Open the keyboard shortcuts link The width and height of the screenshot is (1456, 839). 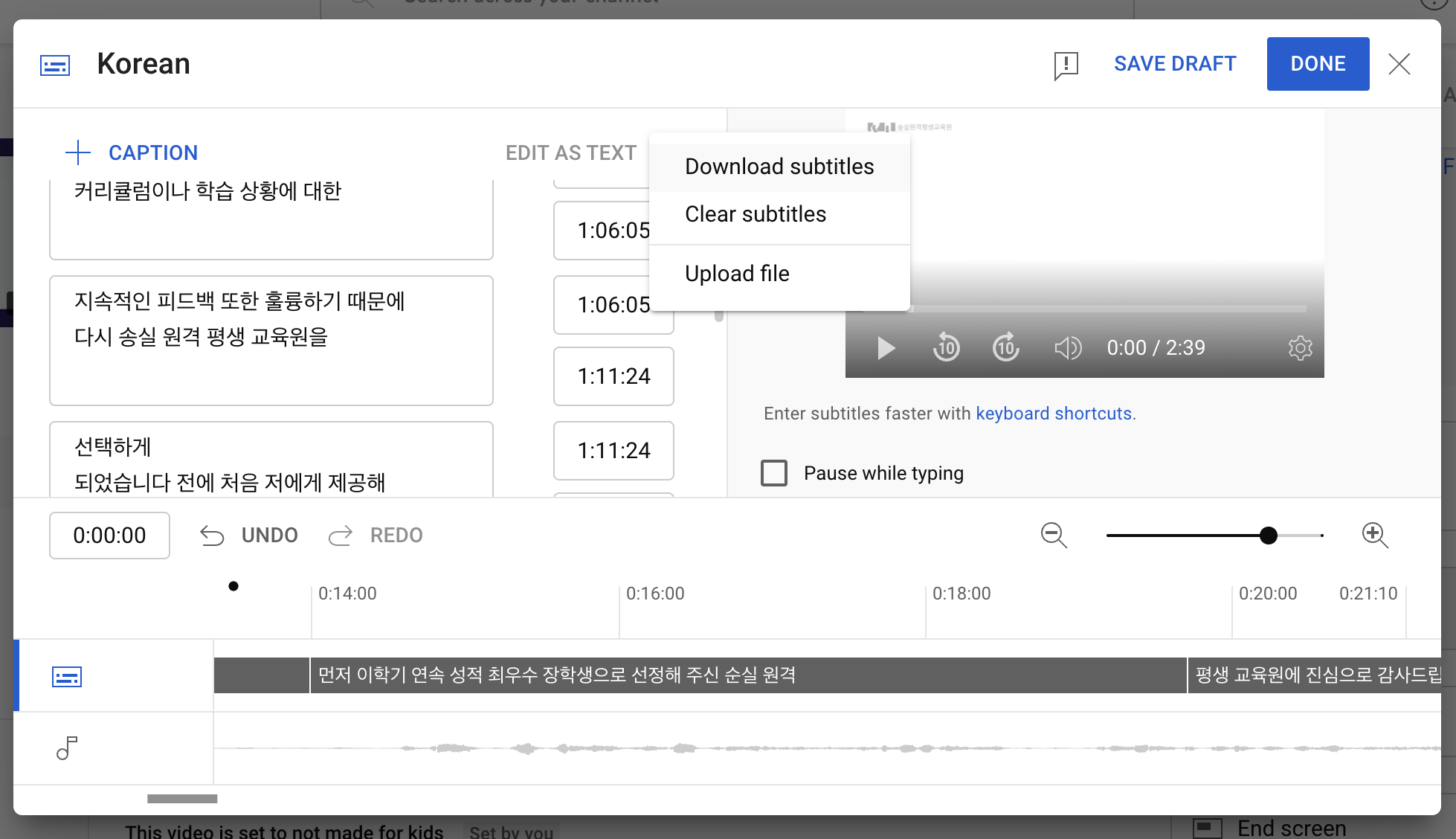click(1053, 414)
